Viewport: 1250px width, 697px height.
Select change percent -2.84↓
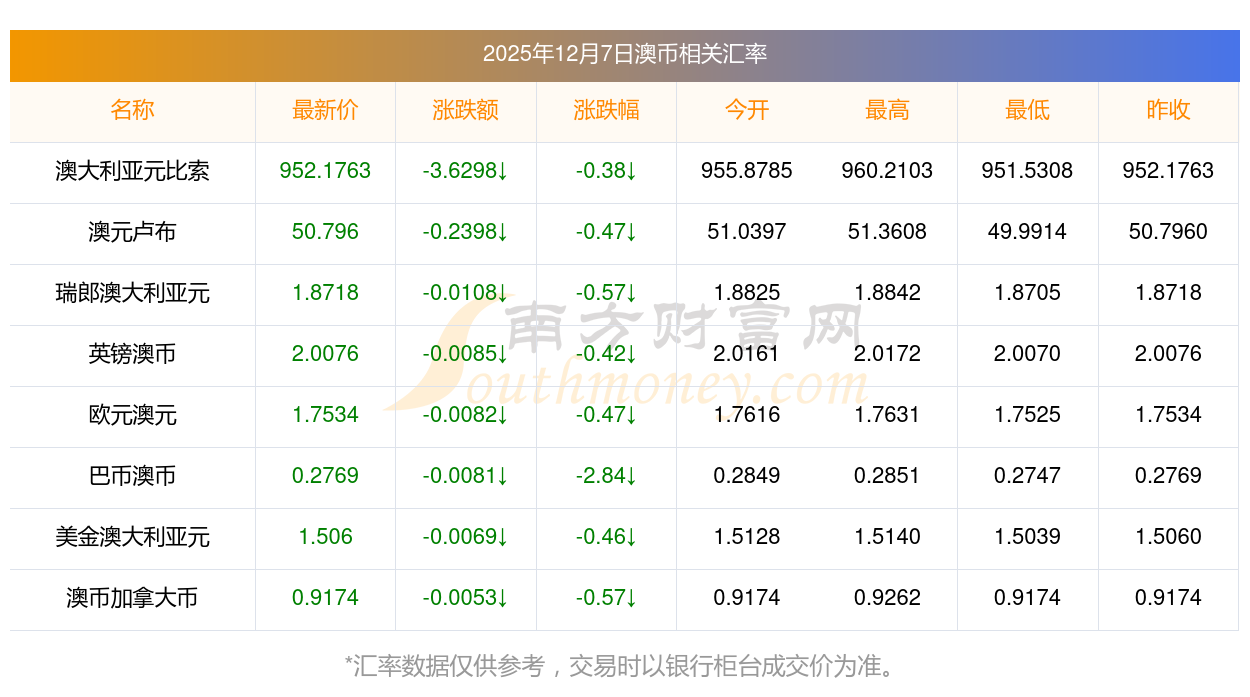606,476
